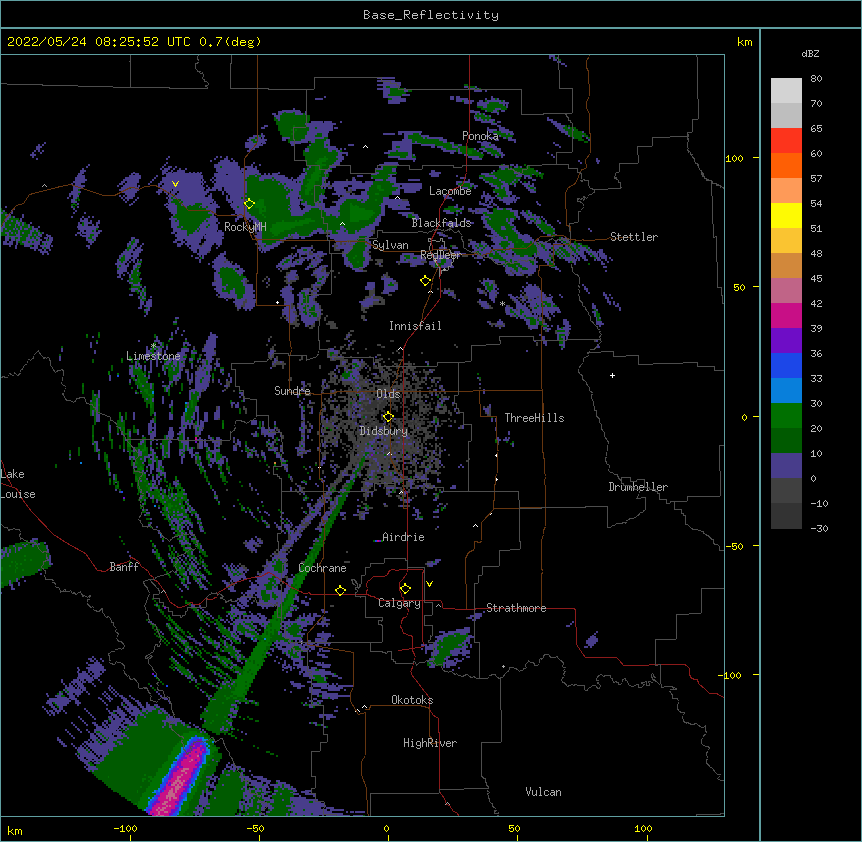The height and width of the screenshot is (842, 862).
Task: Click the Innisfail city label
Action: [415, 326]
